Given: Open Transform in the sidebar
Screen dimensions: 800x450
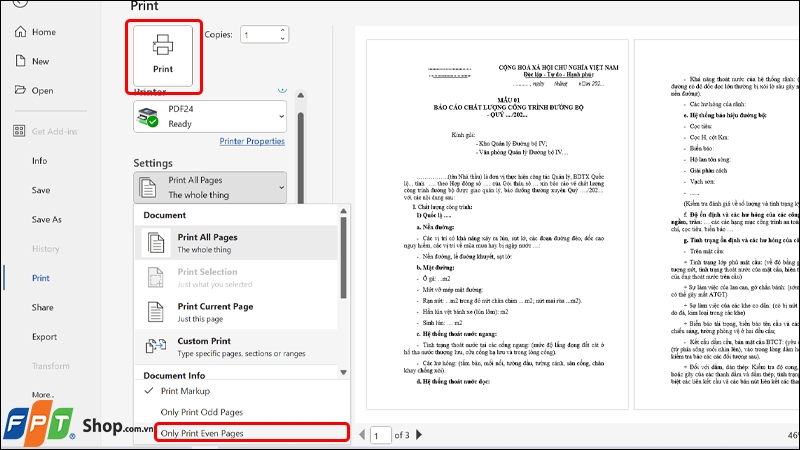Looking at the screenshot, I should click(x=51, y=366).
